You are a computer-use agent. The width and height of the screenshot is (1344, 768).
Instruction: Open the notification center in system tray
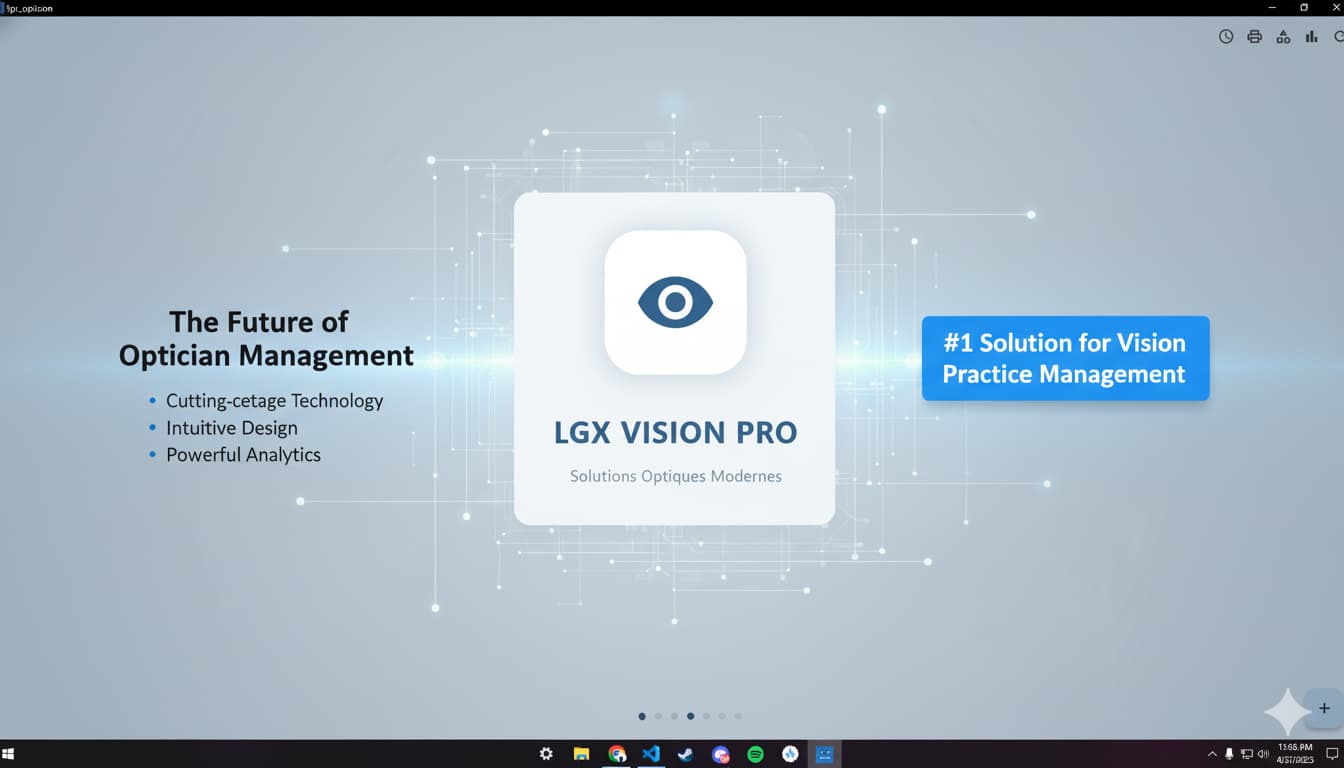[1331, 754]
